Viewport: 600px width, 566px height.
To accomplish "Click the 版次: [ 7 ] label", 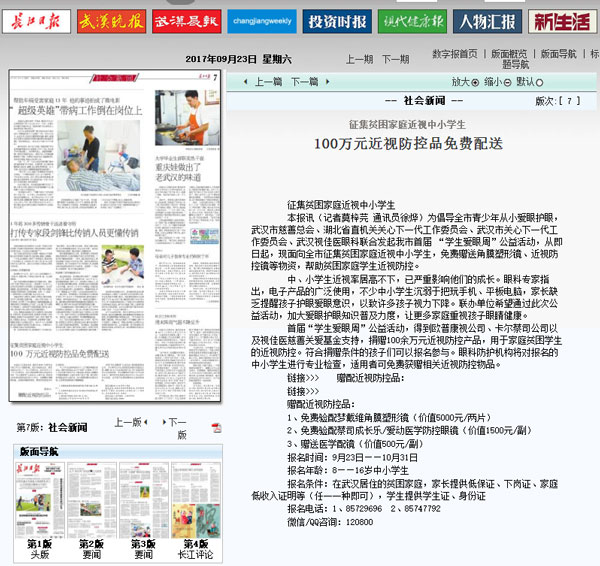I will (x=558, y=101).
